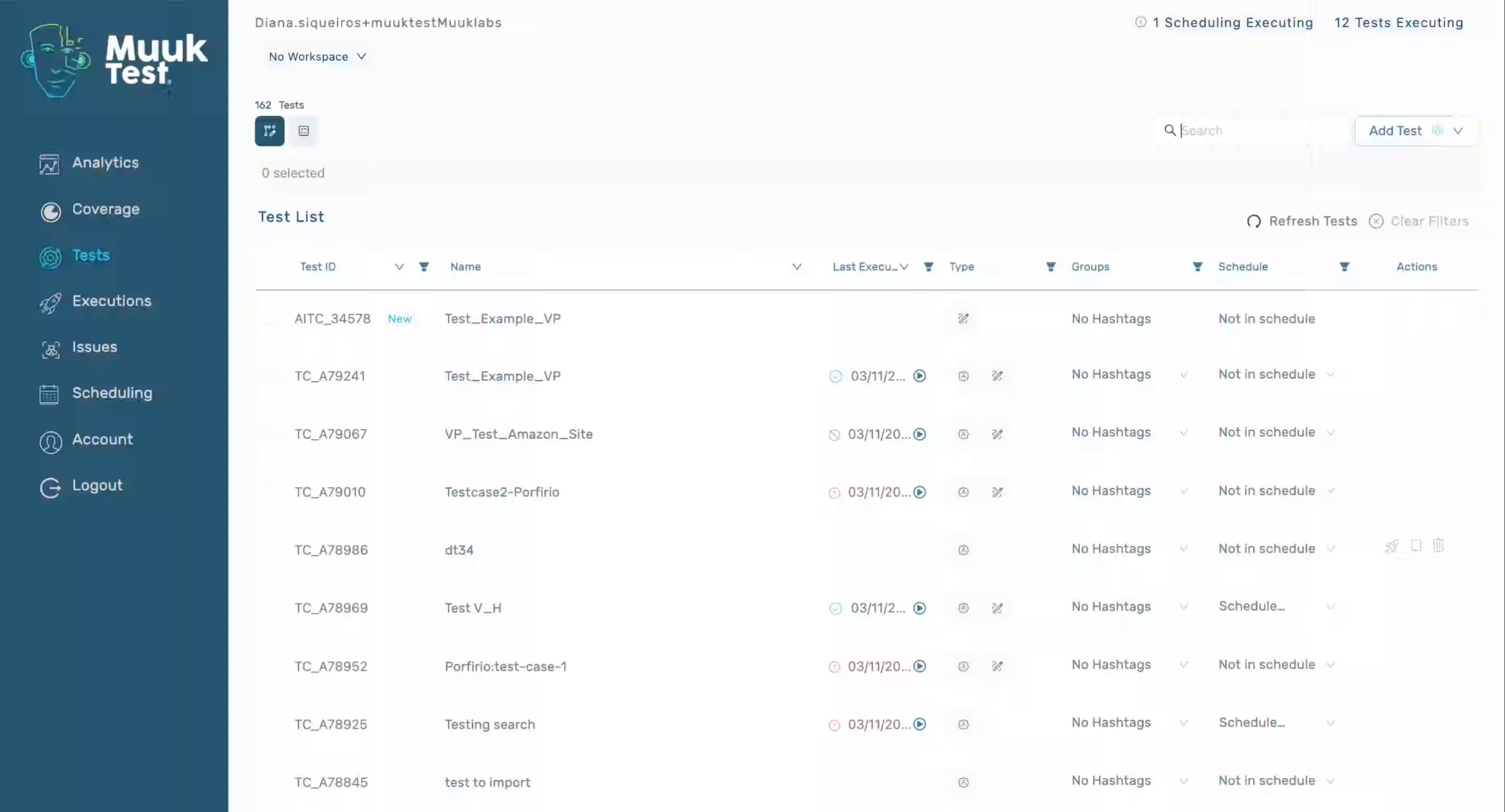This screenshot has height=812, width=1505.
Task: Sort by Test ID column chevron
Action: pos(399,267)
